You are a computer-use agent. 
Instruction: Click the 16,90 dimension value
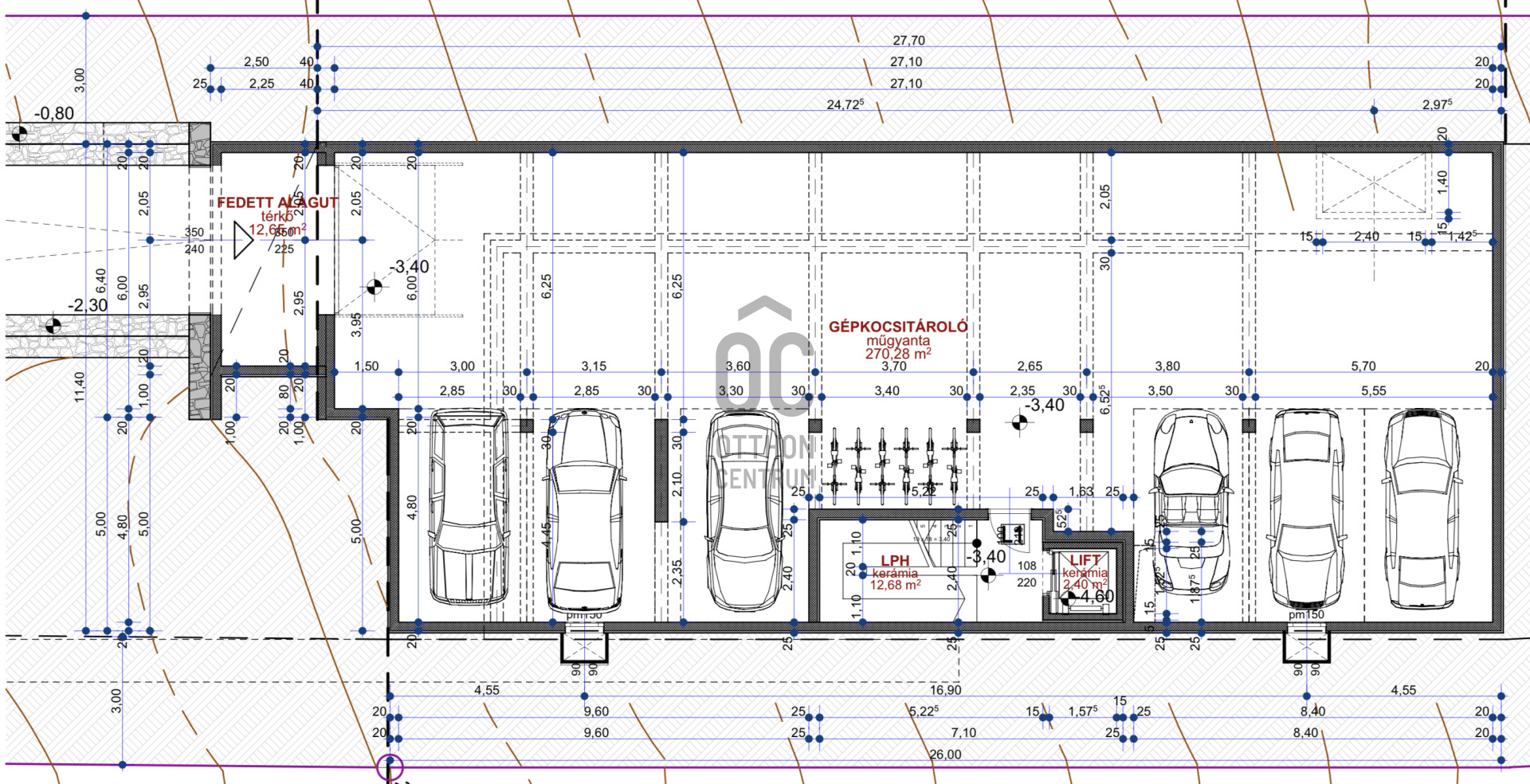pyautogui.click(x=945, y=690)
